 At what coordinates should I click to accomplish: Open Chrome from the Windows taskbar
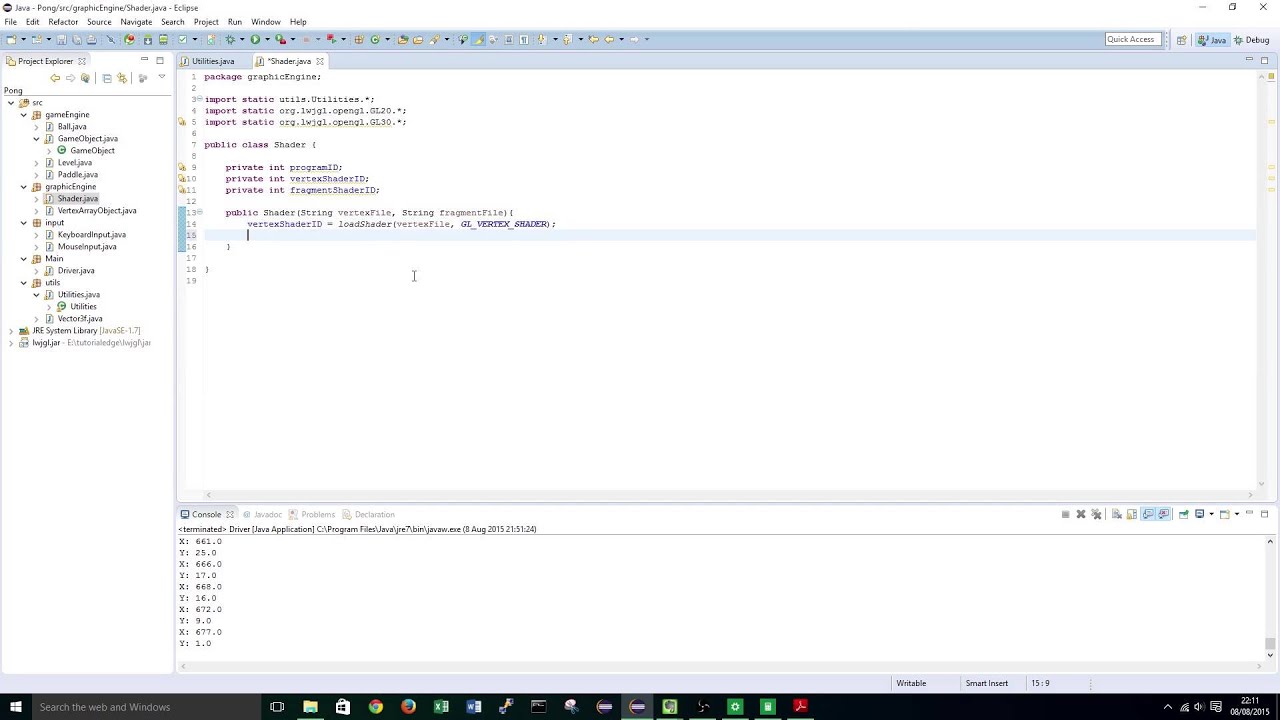coord(375,707)
